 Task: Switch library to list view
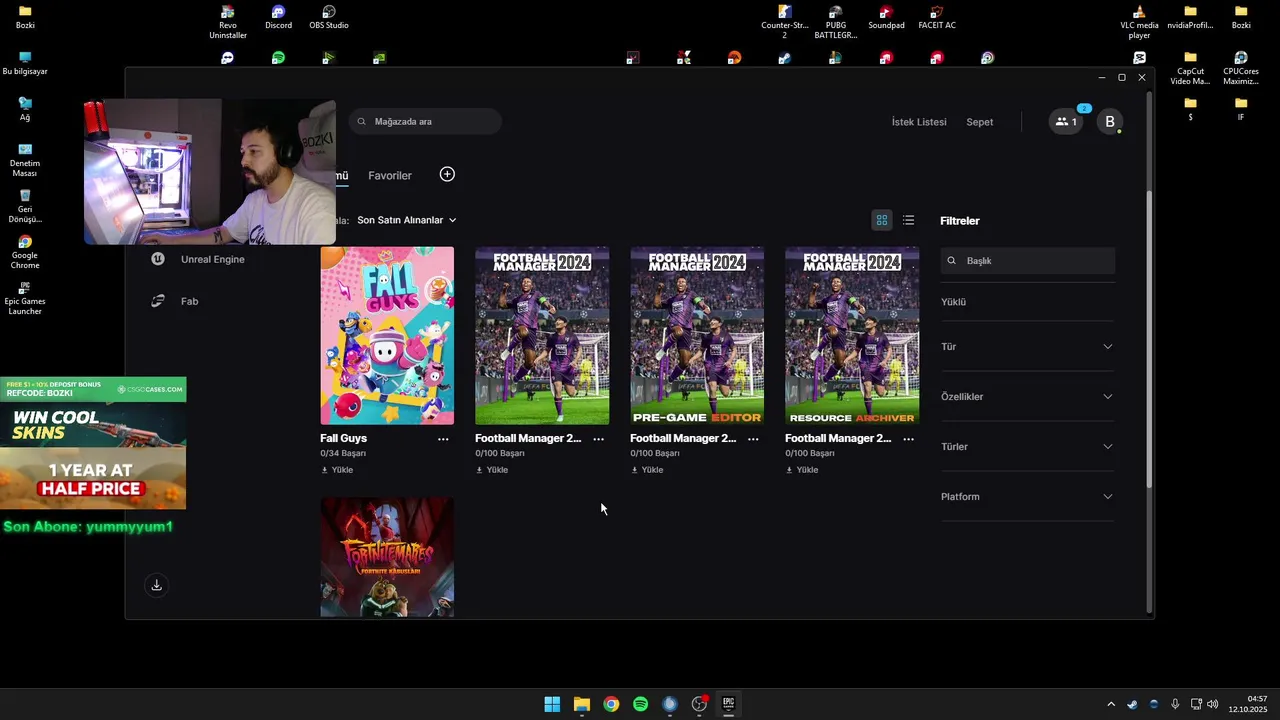click(908, 220)
